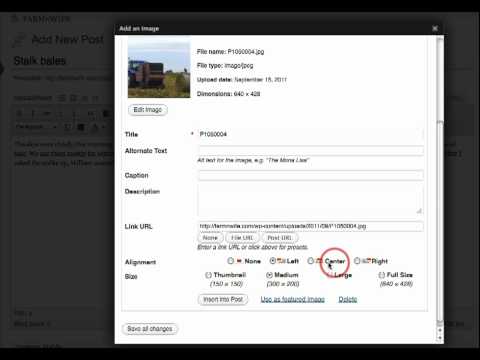This screenshot has height=360, width=480.
Task: Click the File name P1050004.jpg text
Action: tap(230, 52)
